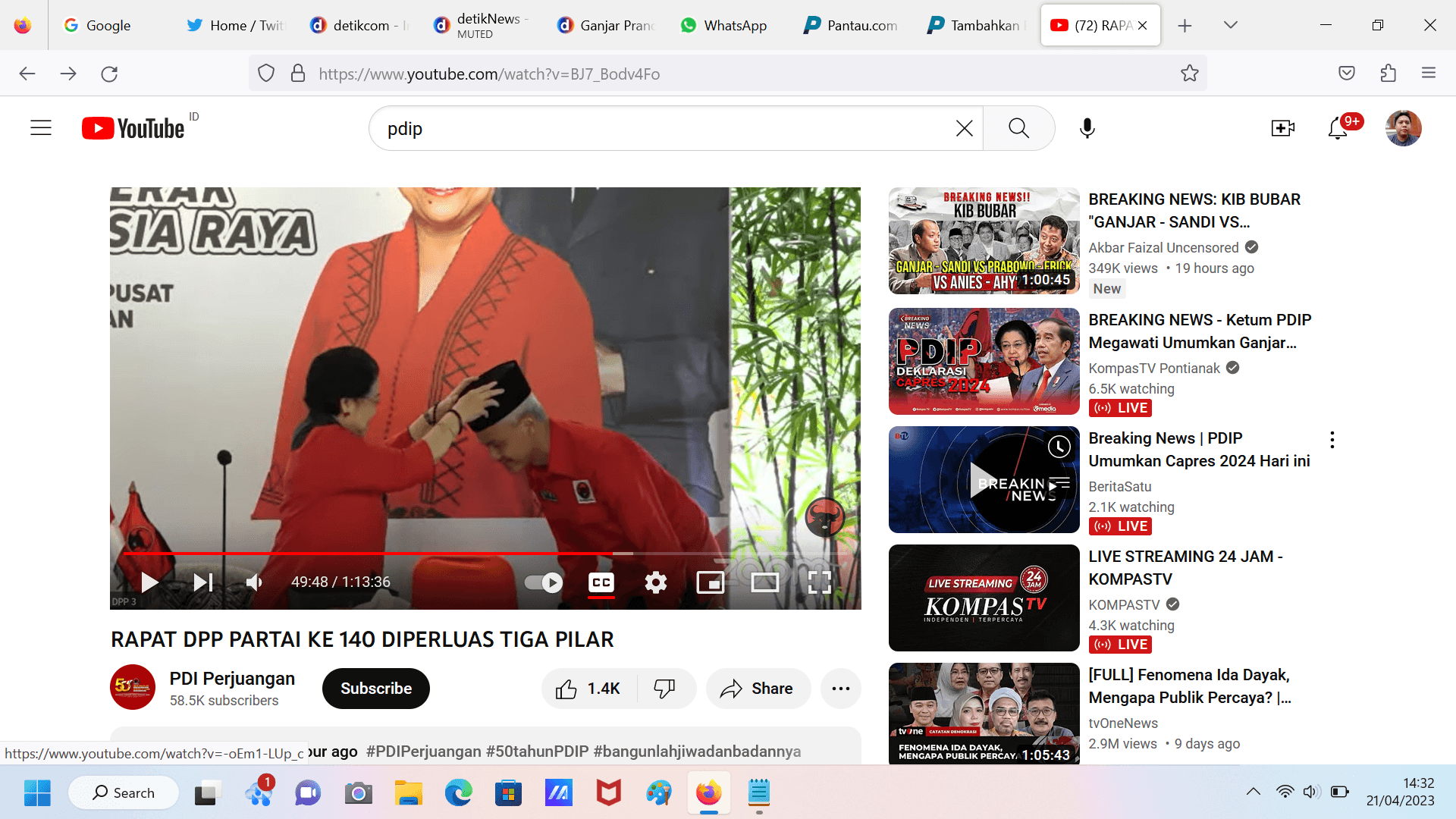The image size is (1456, 819).
Task: Open the Firefox application menu
Action: click(1429, 74)
